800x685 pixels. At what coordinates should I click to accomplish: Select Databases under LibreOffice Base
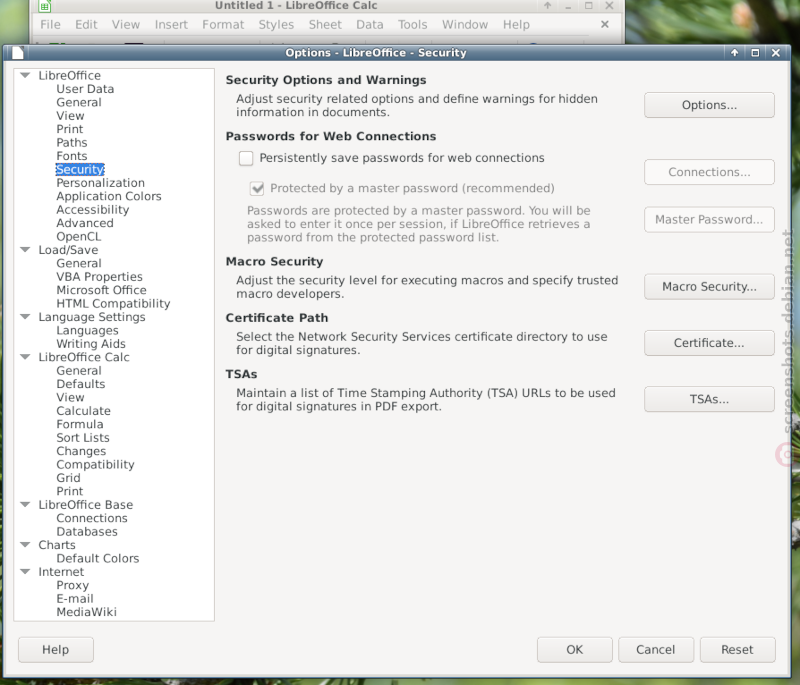(x=87, y=531)
